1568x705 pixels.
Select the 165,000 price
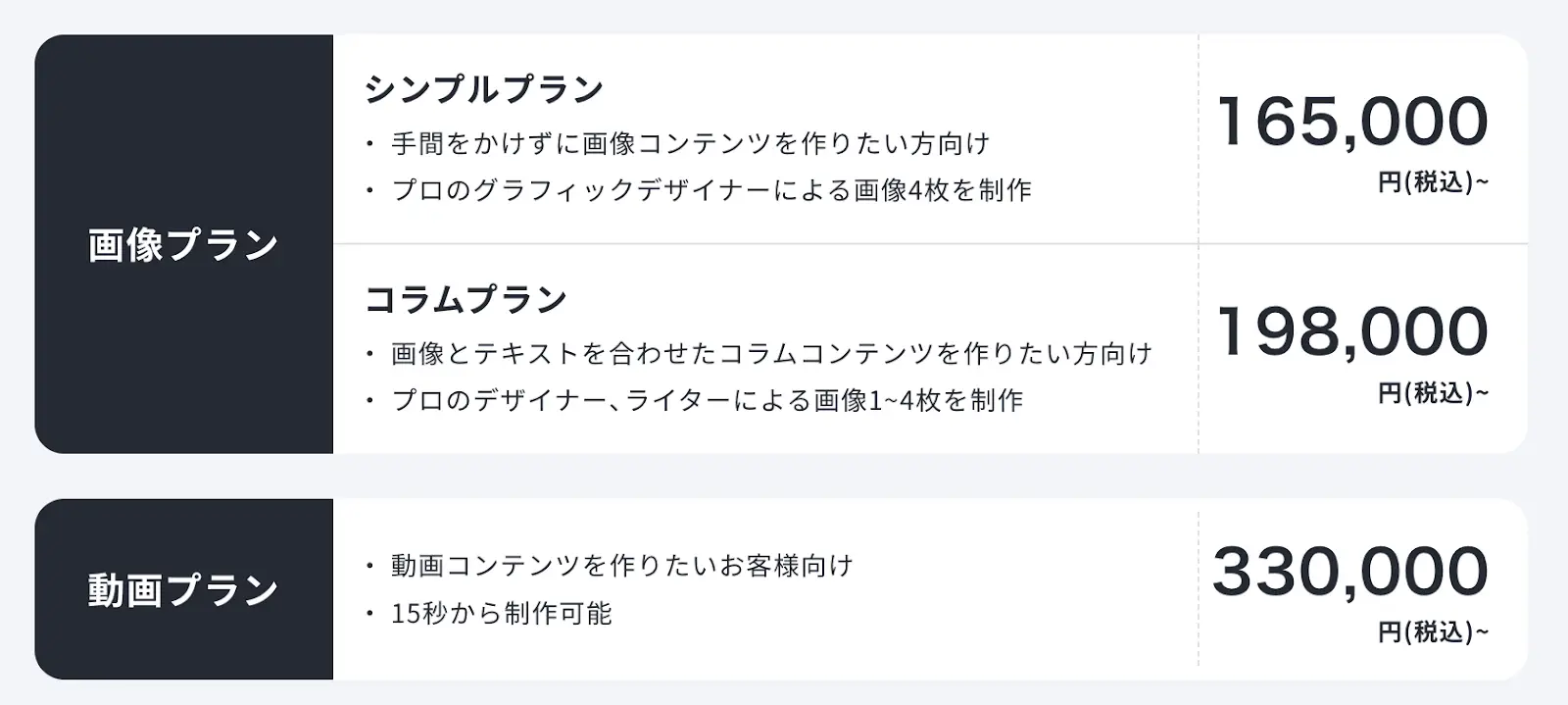coord(1352,122)
